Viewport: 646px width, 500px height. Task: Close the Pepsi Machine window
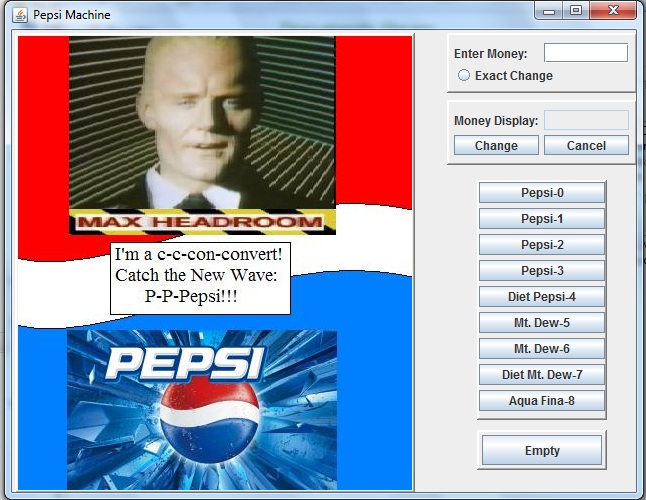click(613, 11)
